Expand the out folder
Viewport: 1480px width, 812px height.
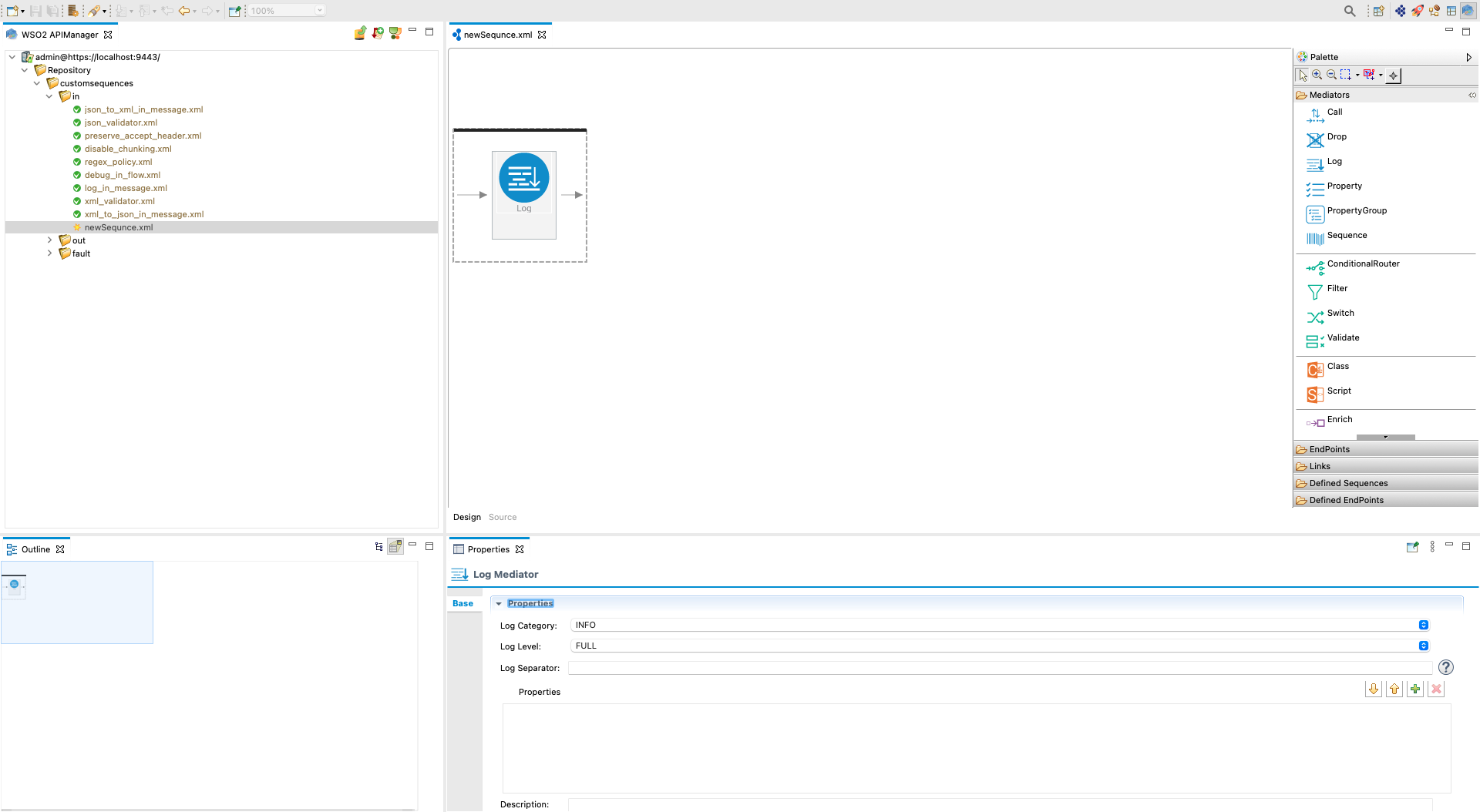coord(49,240)
